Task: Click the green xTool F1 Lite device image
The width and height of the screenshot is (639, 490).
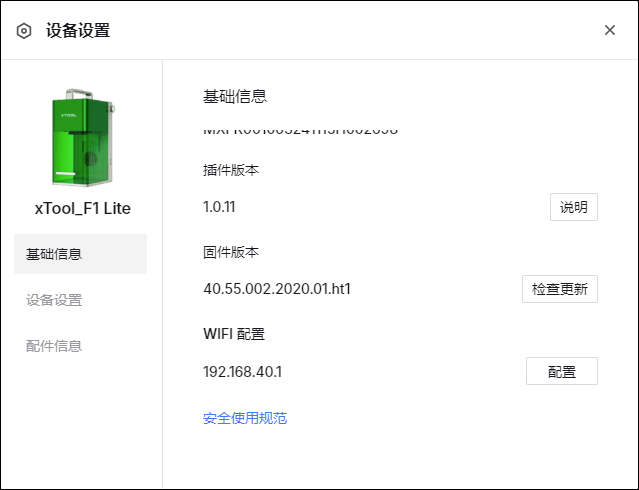Action: pyautogui.click(x=83, y=137)
